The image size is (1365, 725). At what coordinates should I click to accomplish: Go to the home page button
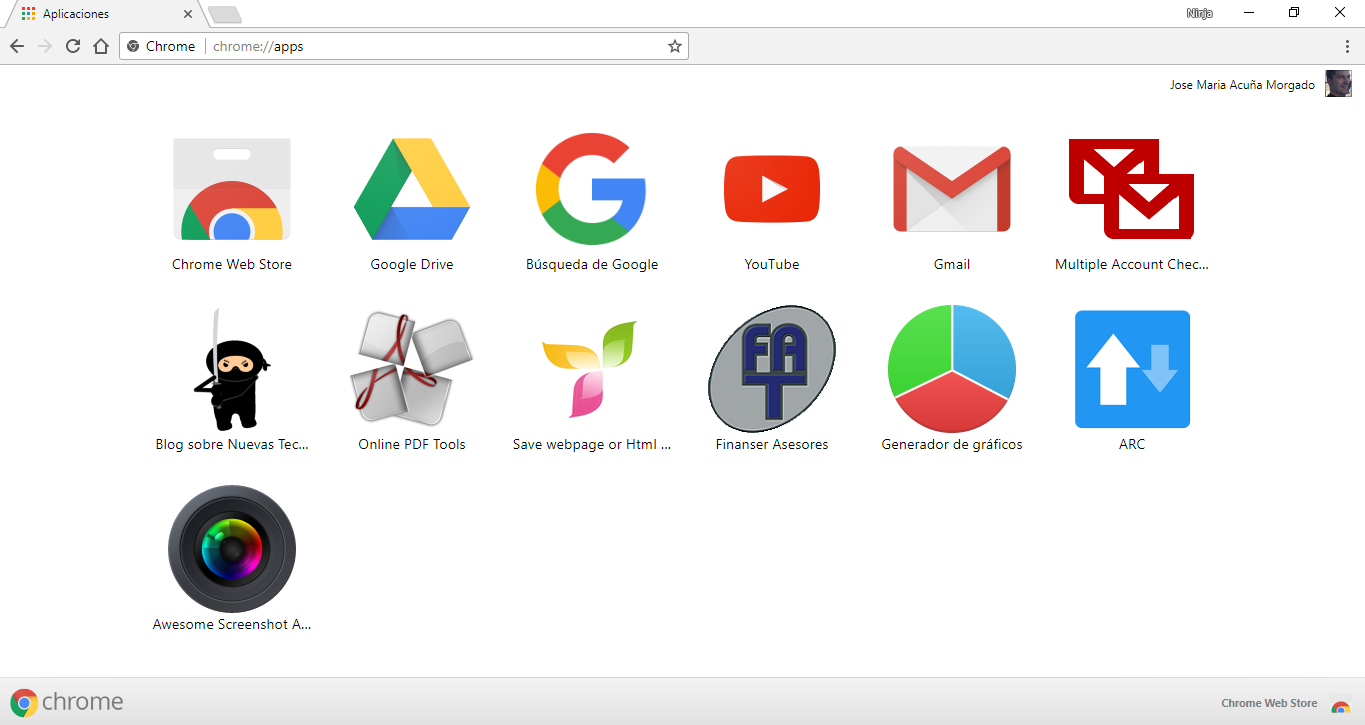click(x=101, y=46)
